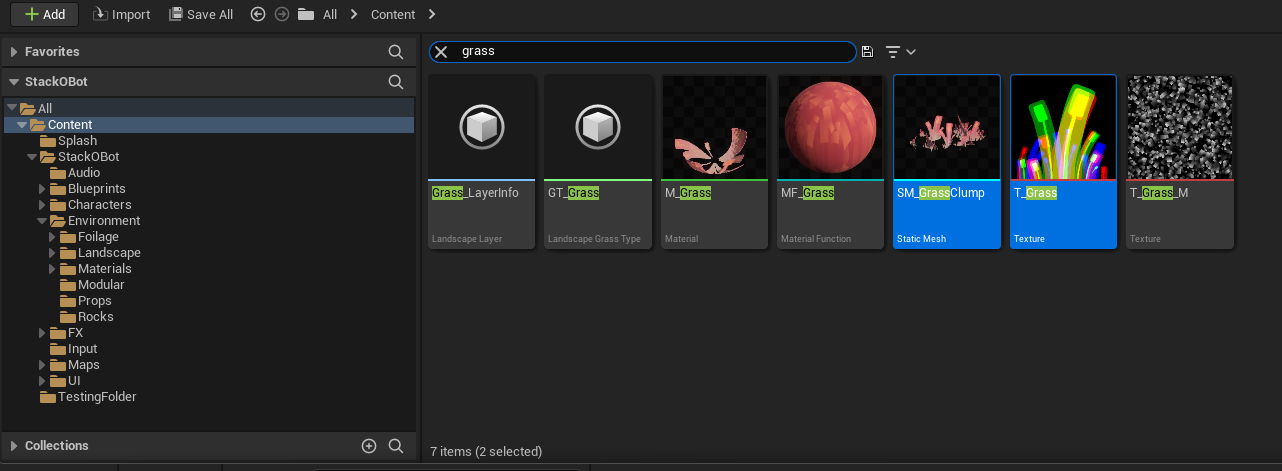
Task: Select the T_Grass texture asset
Action: pos(1063,162)
